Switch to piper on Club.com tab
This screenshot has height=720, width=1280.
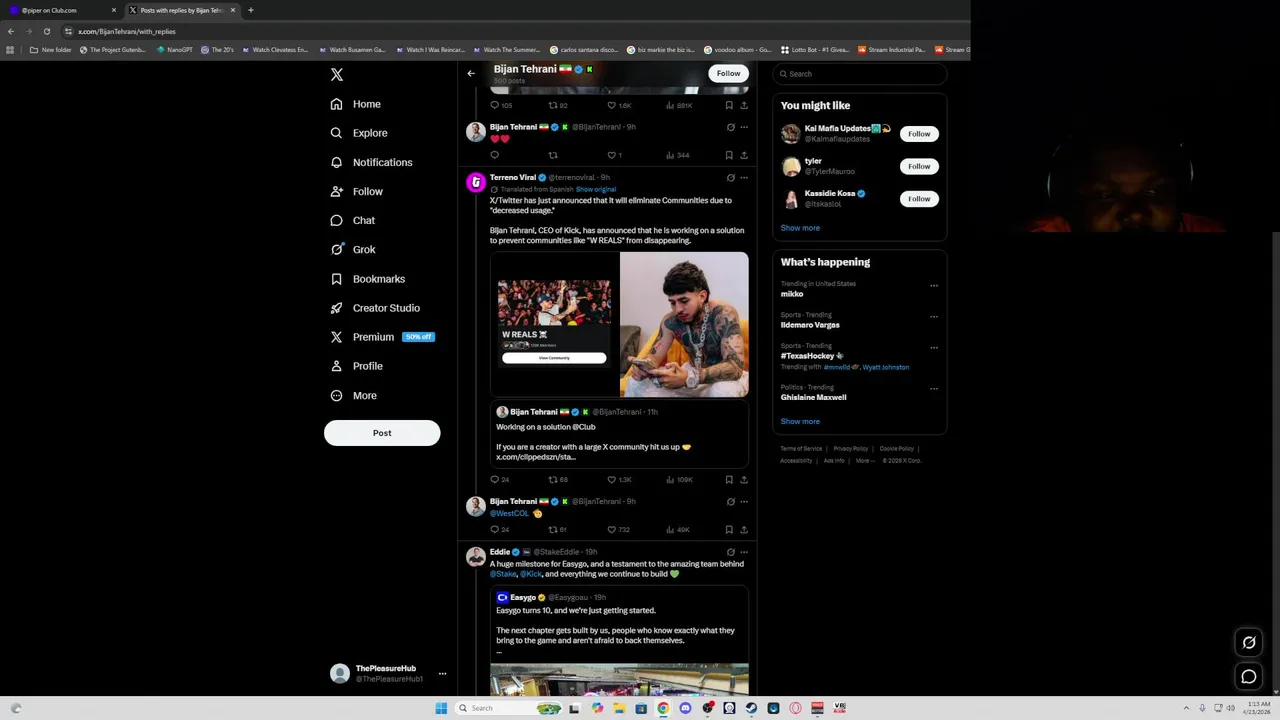pos(62,10)
